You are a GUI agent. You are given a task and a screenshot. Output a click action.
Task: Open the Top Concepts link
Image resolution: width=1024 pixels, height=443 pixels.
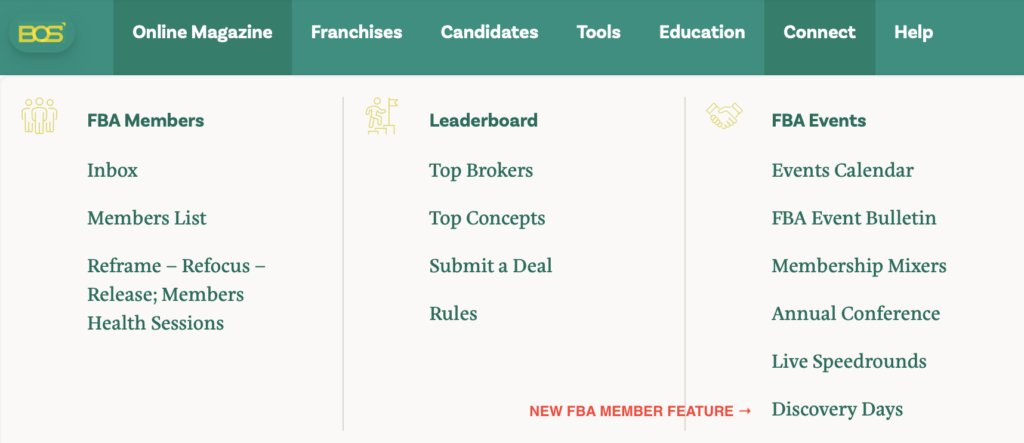tap(487, 218)
